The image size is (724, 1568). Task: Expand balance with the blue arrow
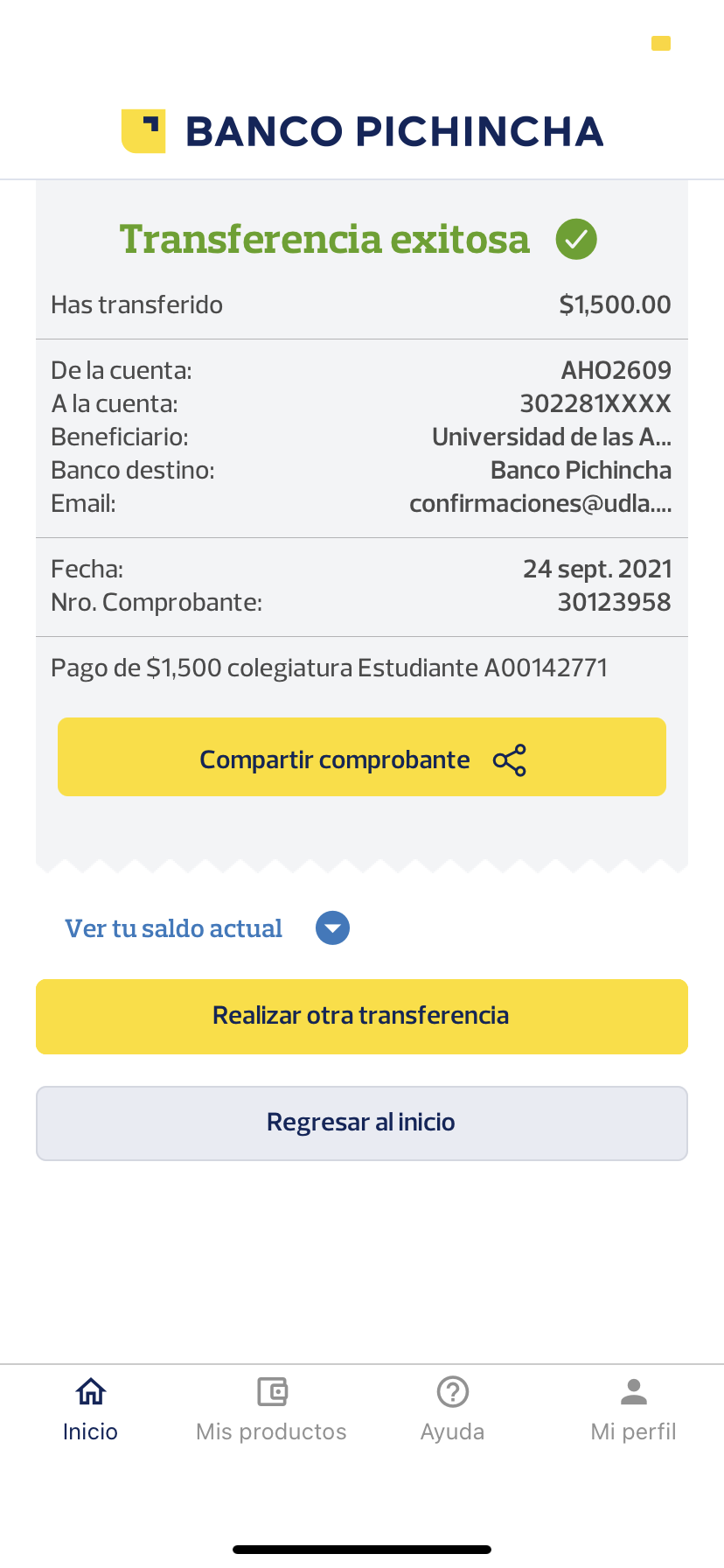[332, 928]
